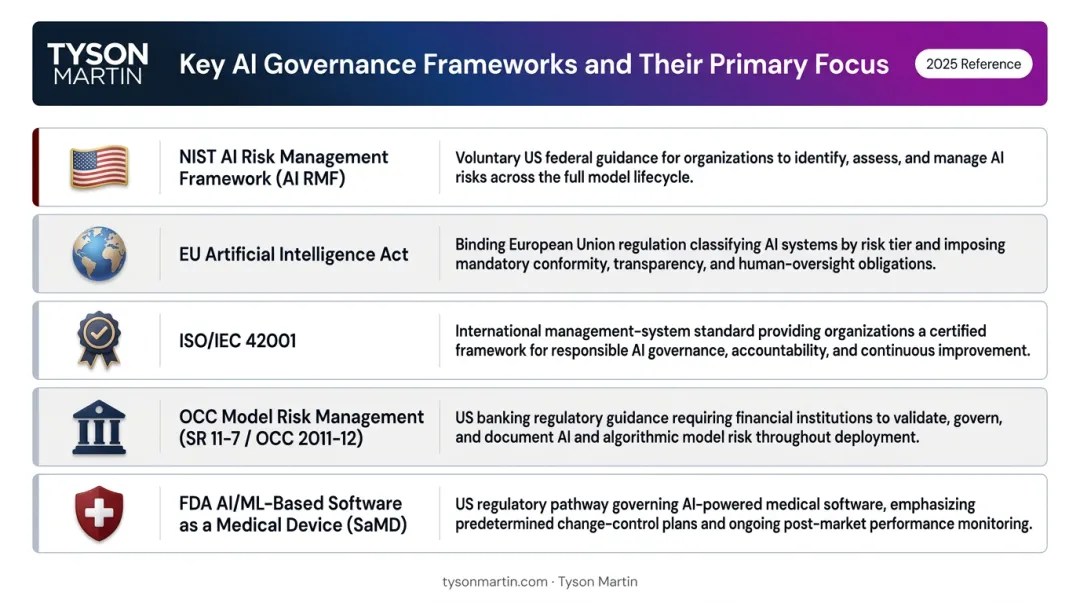Click the certification ribbon badge icon for ISO/IEC 42001
The width and height of the screenshot is (1080, 603).
(99, 340)
